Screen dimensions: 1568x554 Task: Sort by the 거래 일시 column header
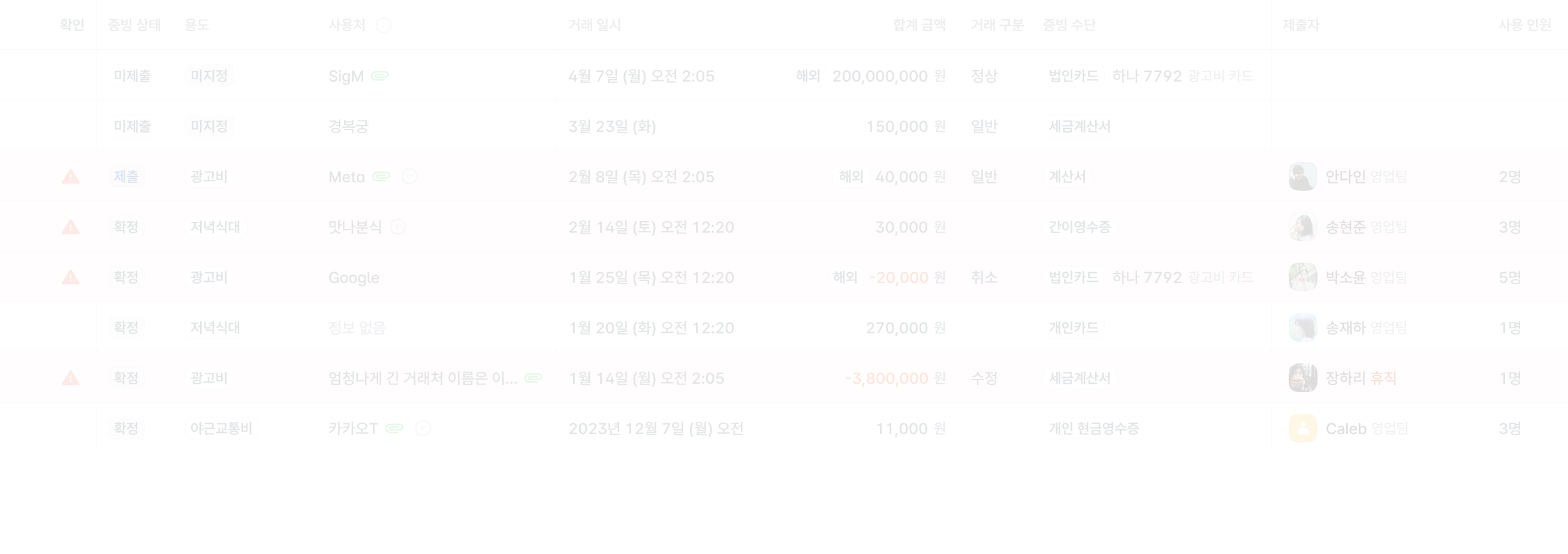(x=594, y=25)
